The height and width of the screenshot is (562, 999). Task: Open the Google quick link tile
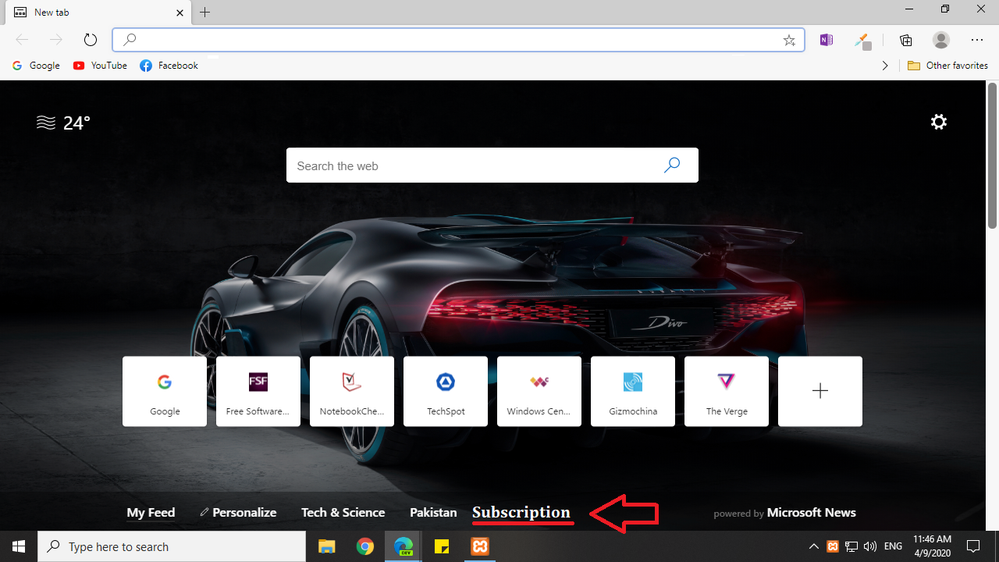[x=164, y=391]
